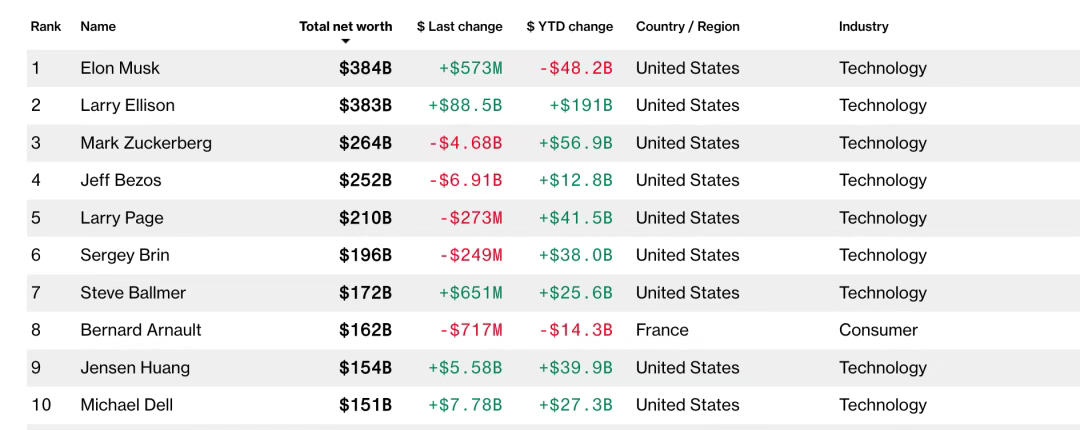Viewport: 1080px width, 430px height.
Task: Sort by the Rank column header
Action: coord(46,26)
